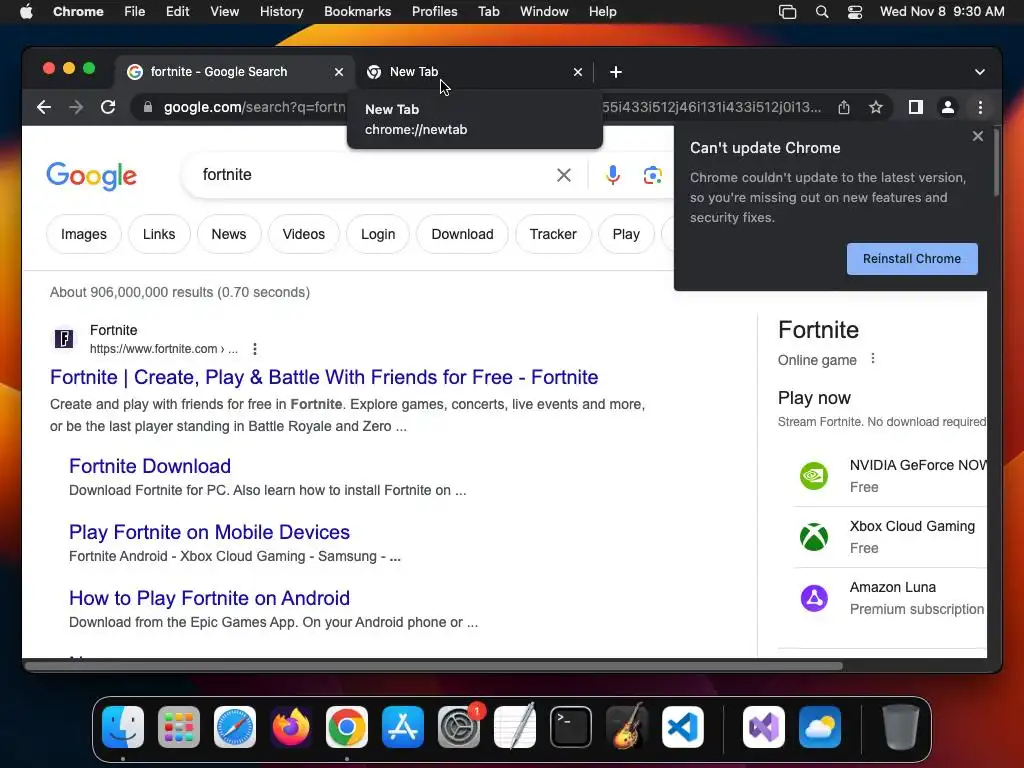
Task: Launch Firefox from the dock
Action: (291, 727)
